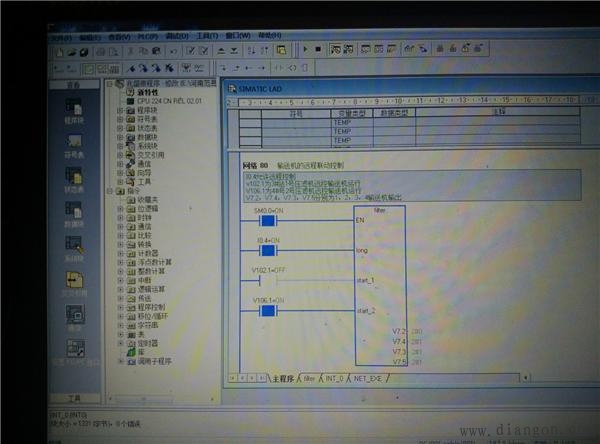Viewport: 600px width, 444px height.
Task: Collapse the 指令 tree node
Action: 110,191
